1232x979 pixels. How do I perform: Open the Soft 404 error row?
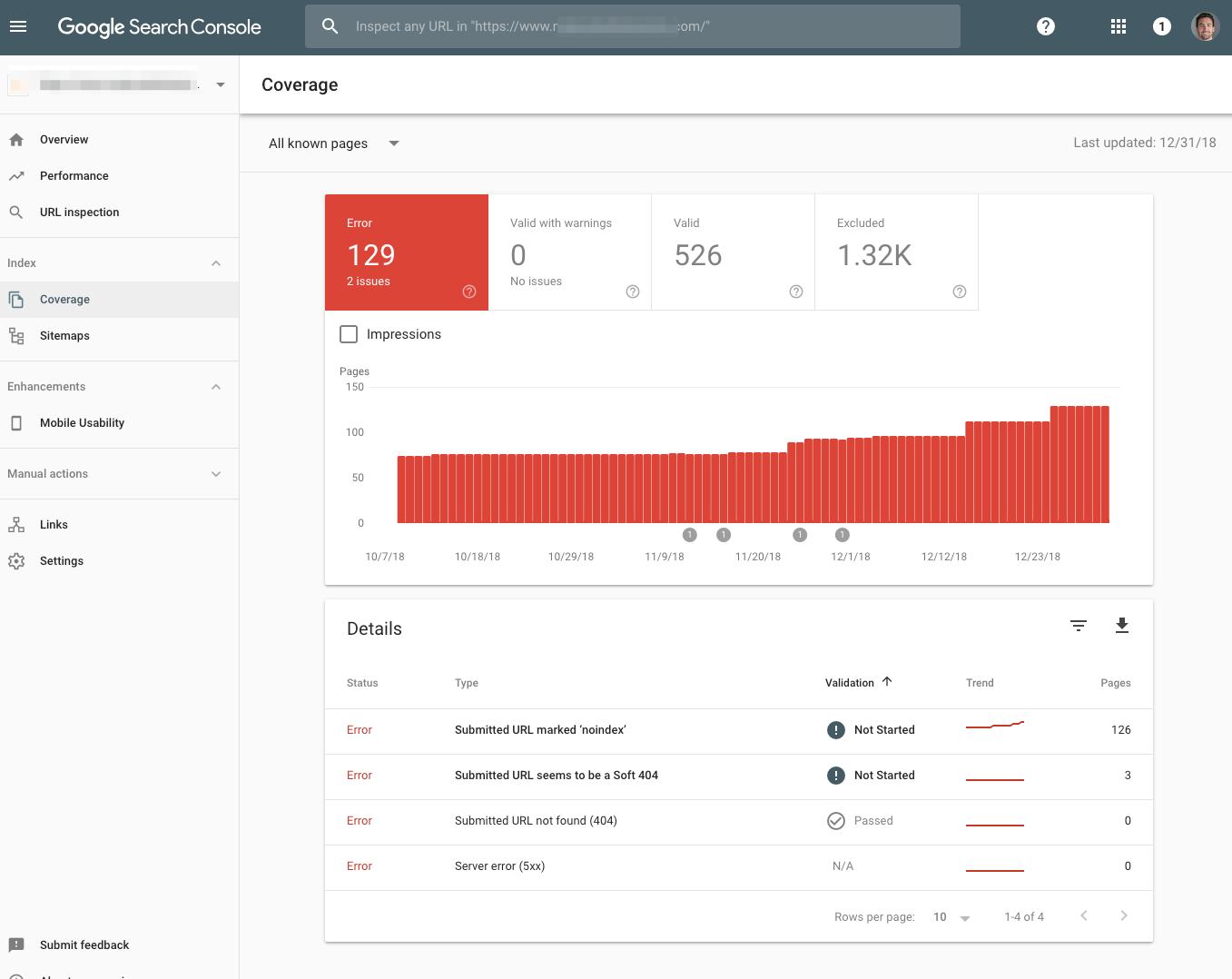pyautogui.click(x=739, y=776)
